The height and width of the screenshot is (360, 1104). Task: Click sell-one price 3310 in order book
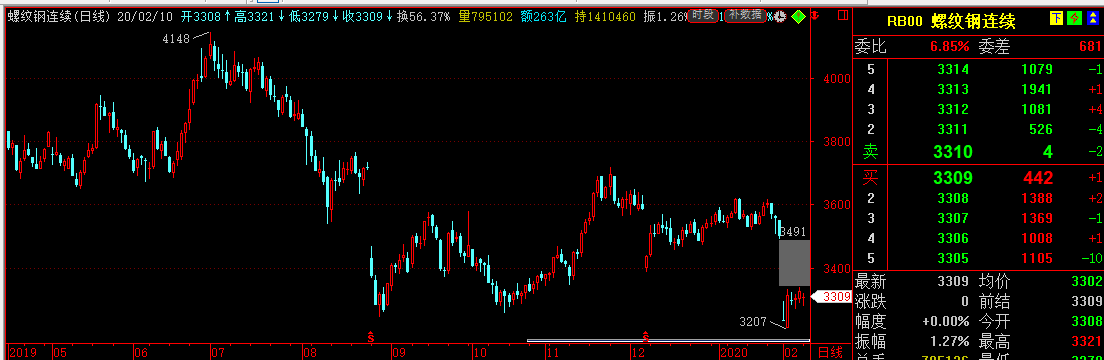(953, 151)
